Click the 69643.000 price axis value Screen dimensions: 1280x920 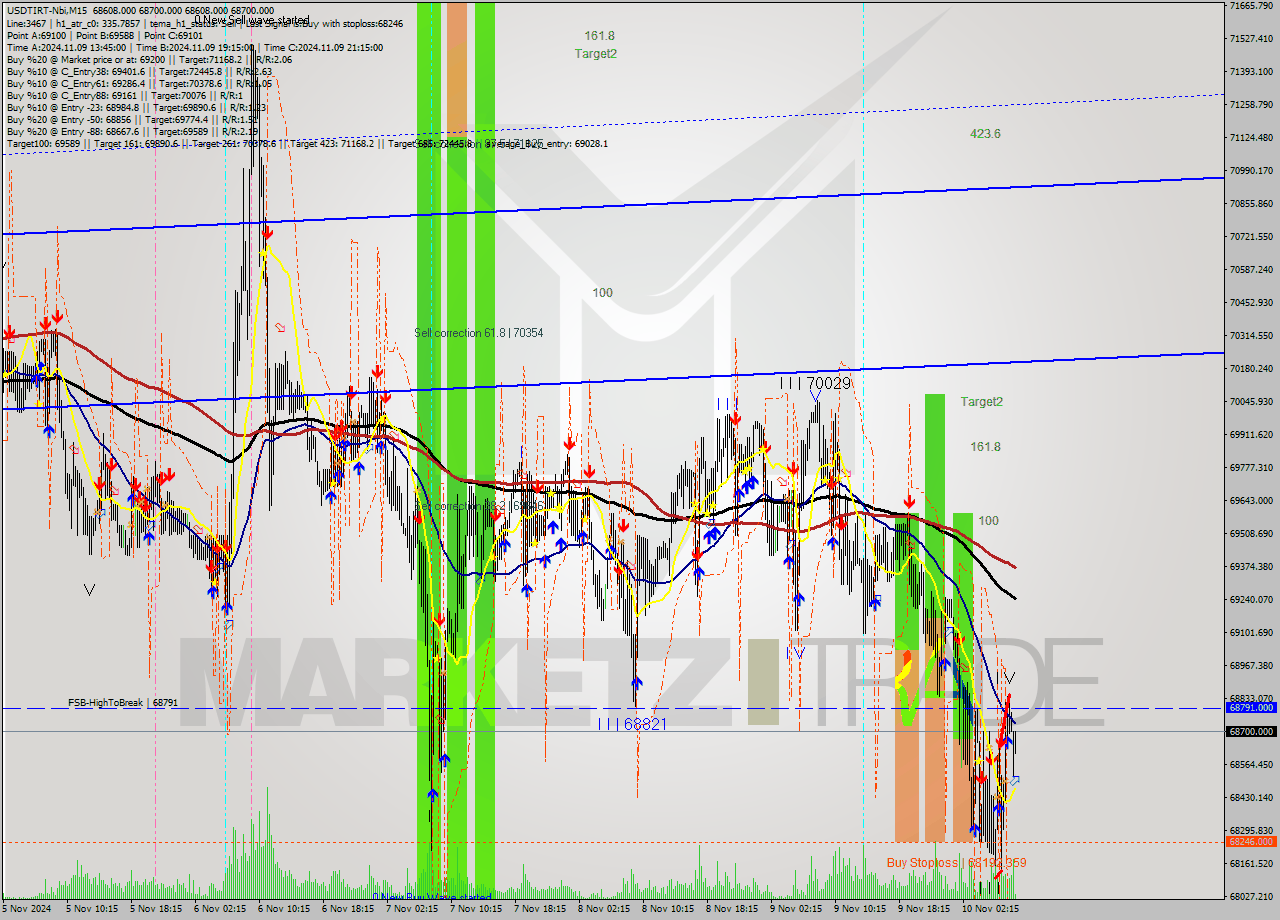tap(1251, 500)
